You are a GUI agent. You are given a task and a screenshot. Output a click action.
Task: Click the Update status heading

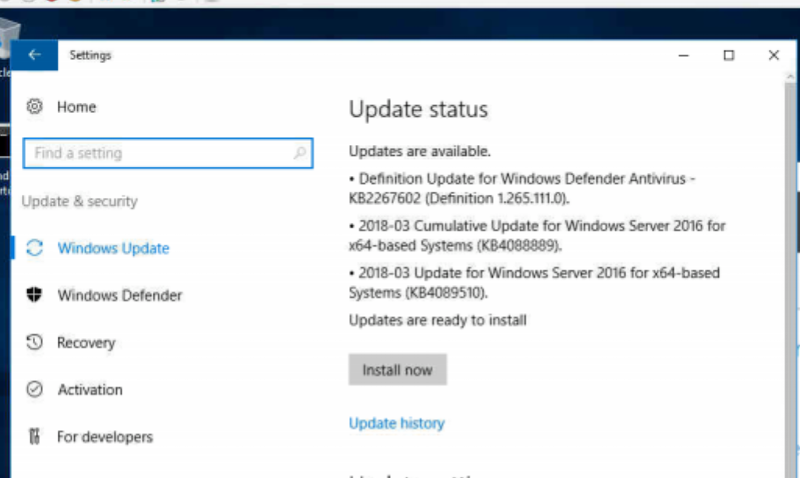(x=418, y=109)
